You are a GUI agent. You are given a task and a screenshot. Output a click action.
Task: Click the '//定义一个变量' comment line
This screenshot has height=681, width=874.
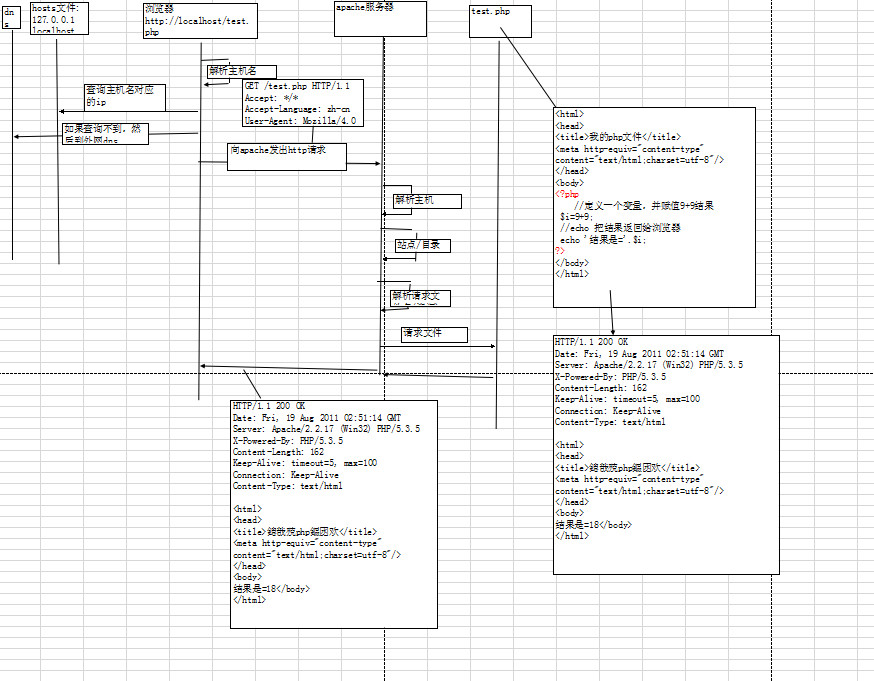[644, 206]
